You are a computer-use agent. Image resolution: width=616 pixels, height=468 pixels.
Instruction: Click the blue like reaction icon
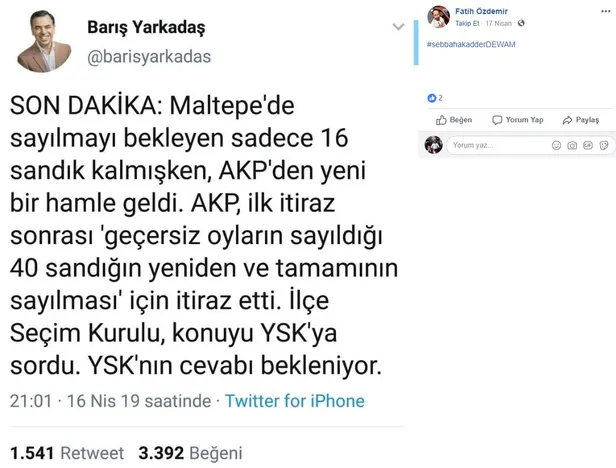431,98
